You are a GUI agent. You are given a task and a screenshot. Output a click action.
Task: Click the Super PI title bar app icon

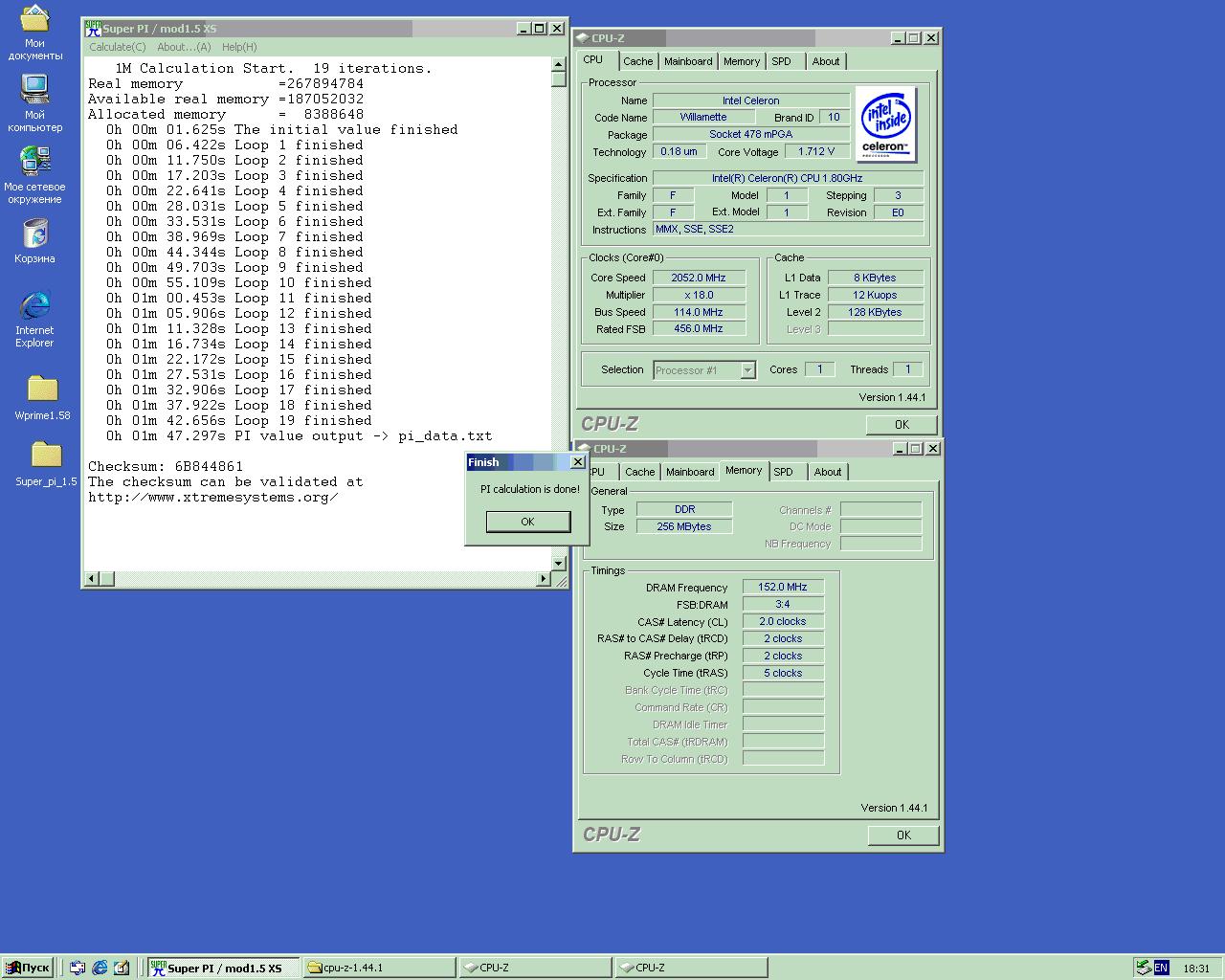93,29
